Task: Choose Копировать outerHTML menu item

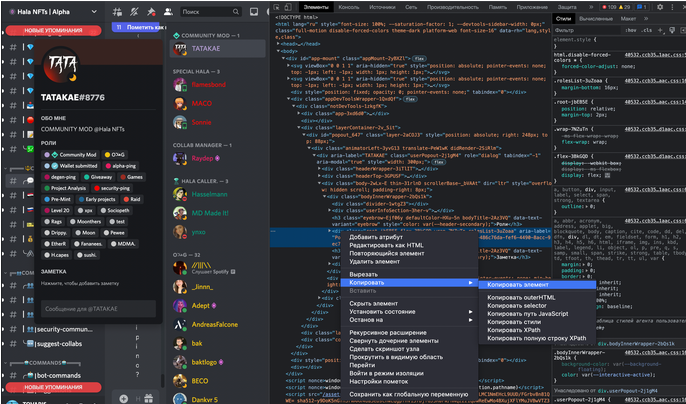Action: (521, 298)
